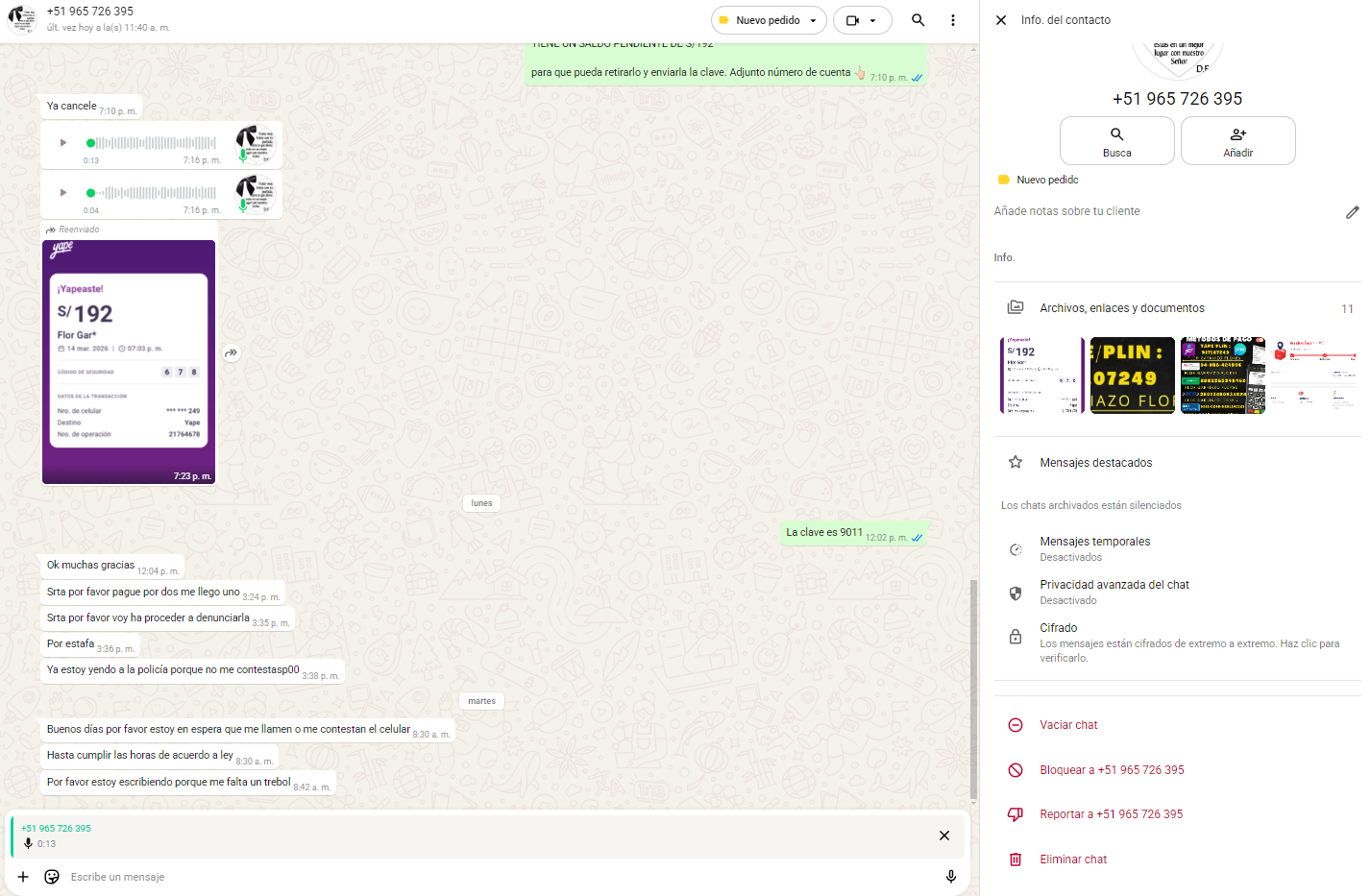The width and height of the screenshot is (1371, 896).
Task: Click the emoji picker icon
Action: [52, 877]
